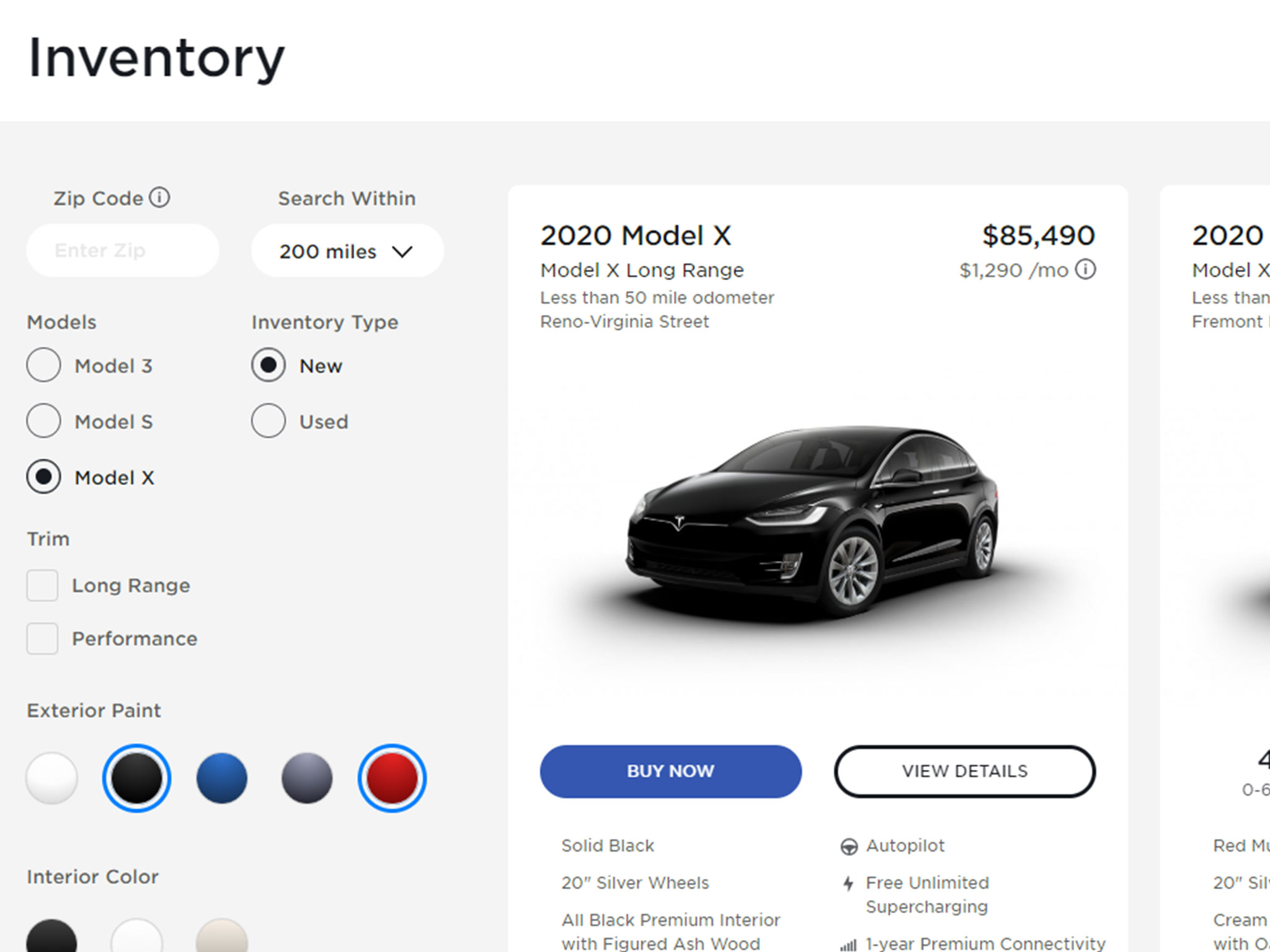
Task: Enable the Long Range trim checkbox
Action: 42,586
